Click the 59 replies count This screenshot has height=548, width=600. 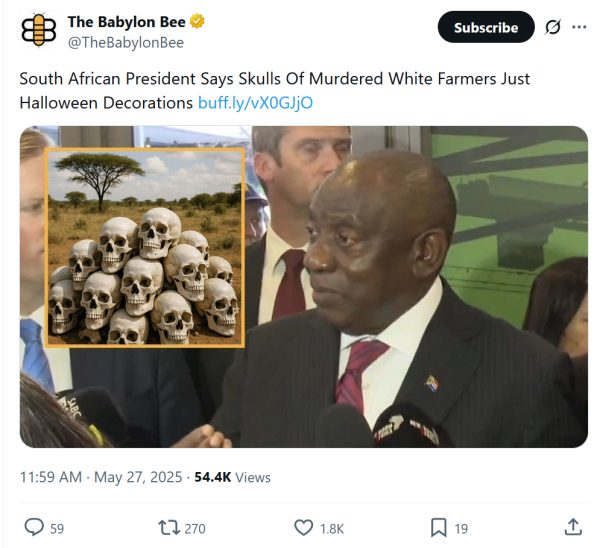57,528
